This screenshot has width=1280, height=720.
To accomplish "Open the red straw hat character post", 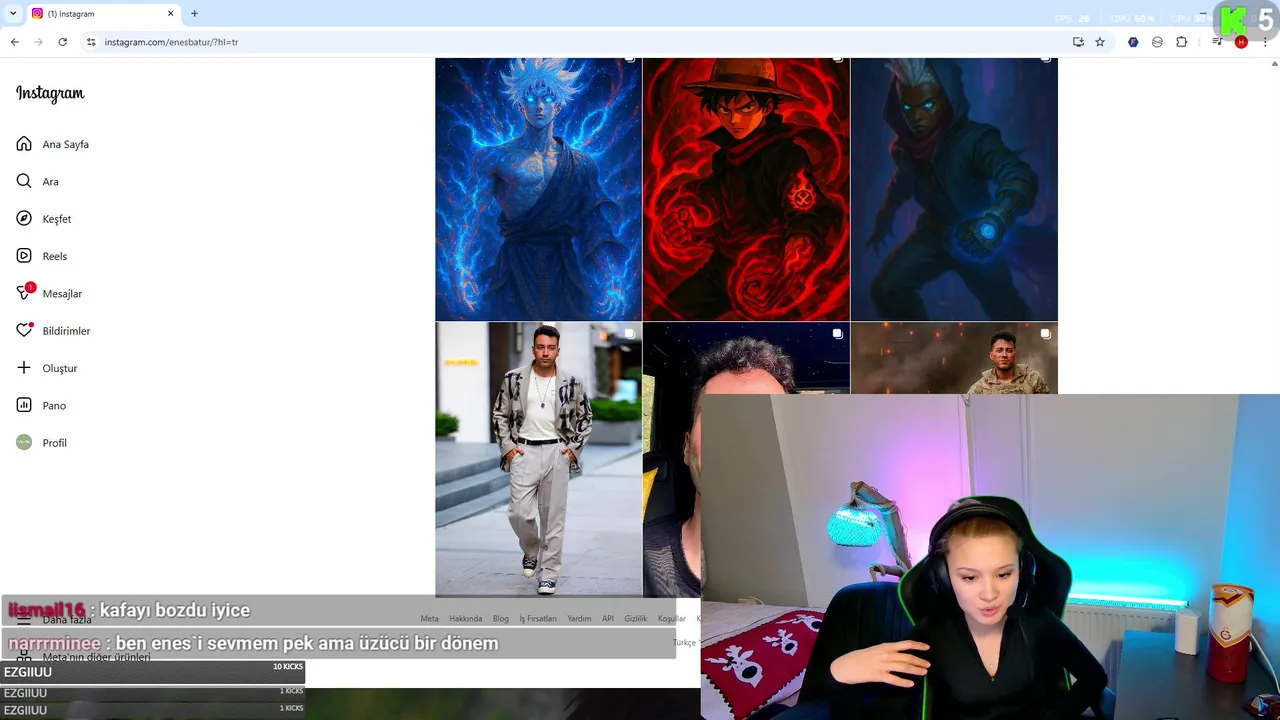I will [x=746, y=189].
